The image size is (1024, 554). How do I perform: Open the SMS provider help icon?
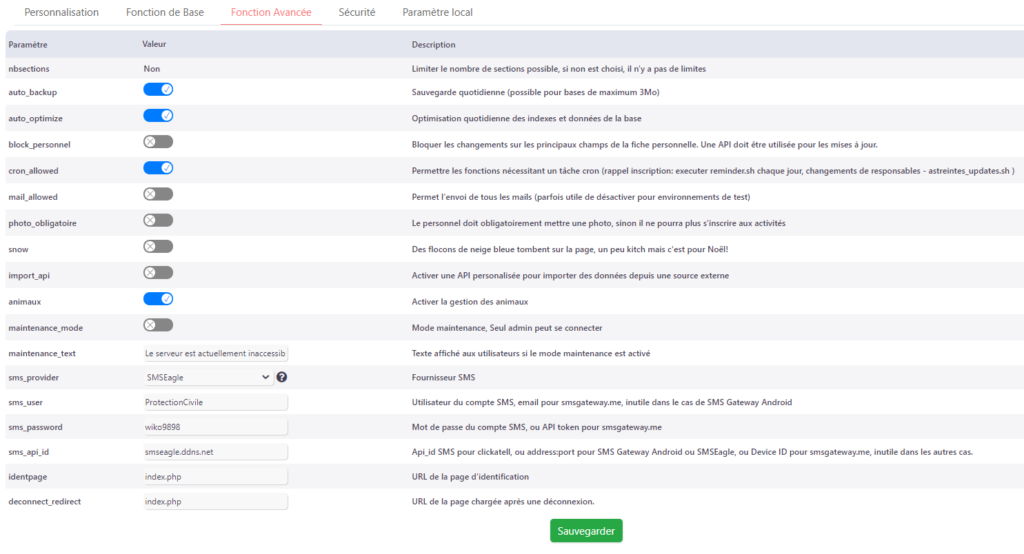pos(281,377)
